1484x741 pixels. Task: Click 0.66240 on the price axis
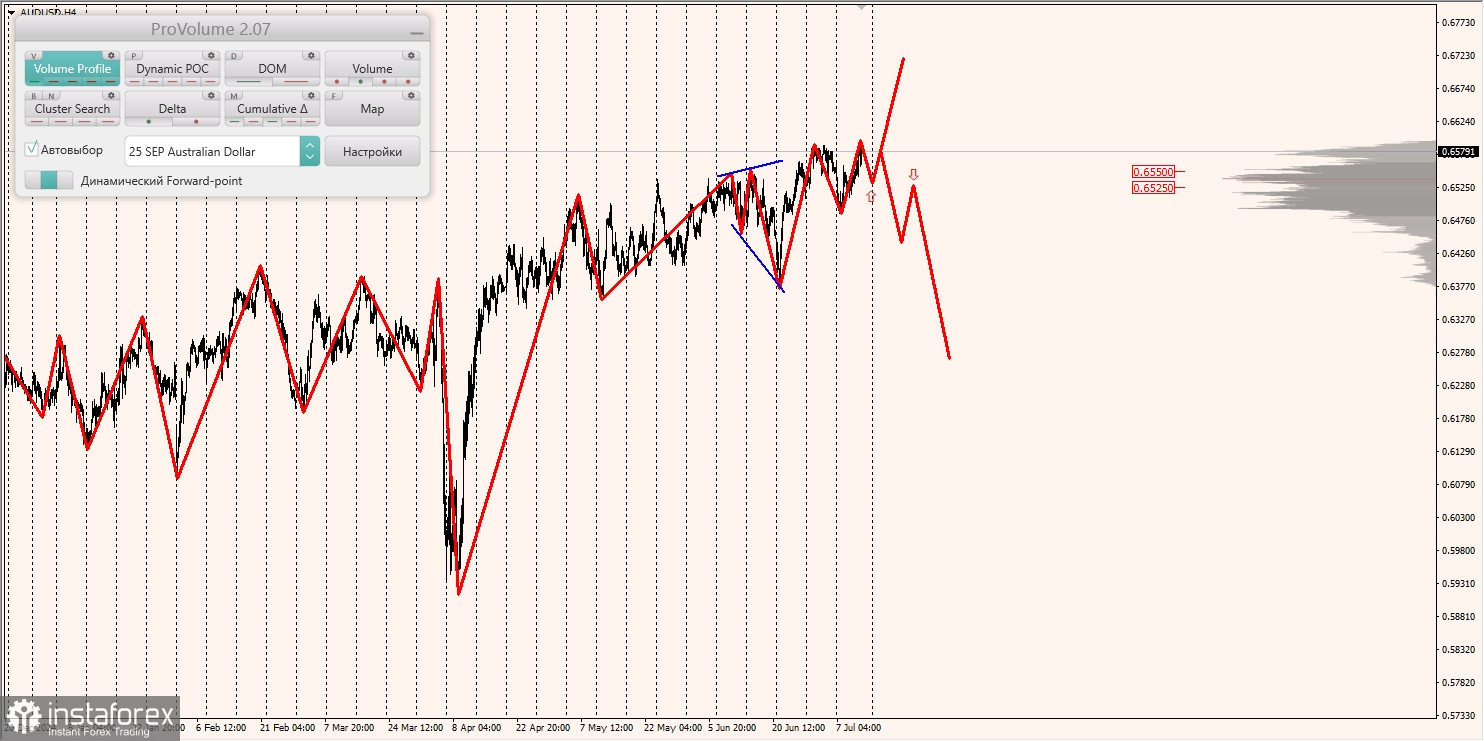coord(1460,121)
